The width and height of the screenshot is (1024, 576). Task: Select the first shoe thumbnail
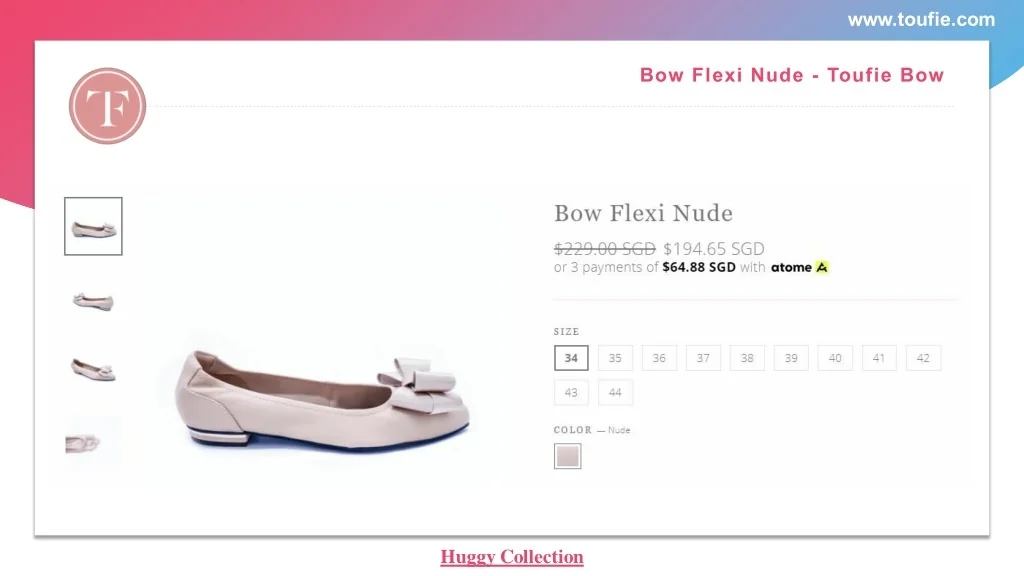coord(94,226)
